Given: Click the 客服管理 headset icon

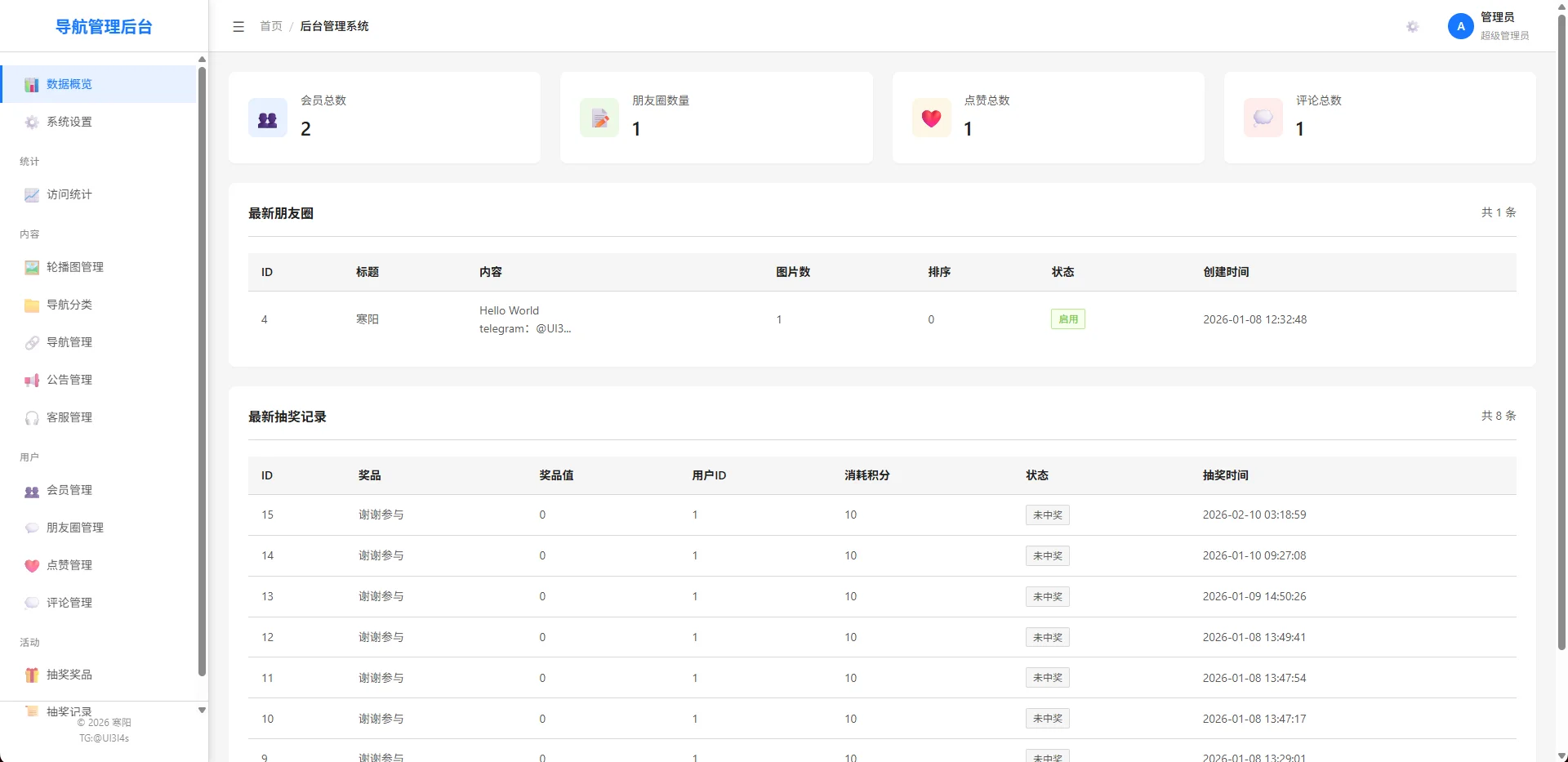Looking at the screenshot, I should tap(32, 418).
